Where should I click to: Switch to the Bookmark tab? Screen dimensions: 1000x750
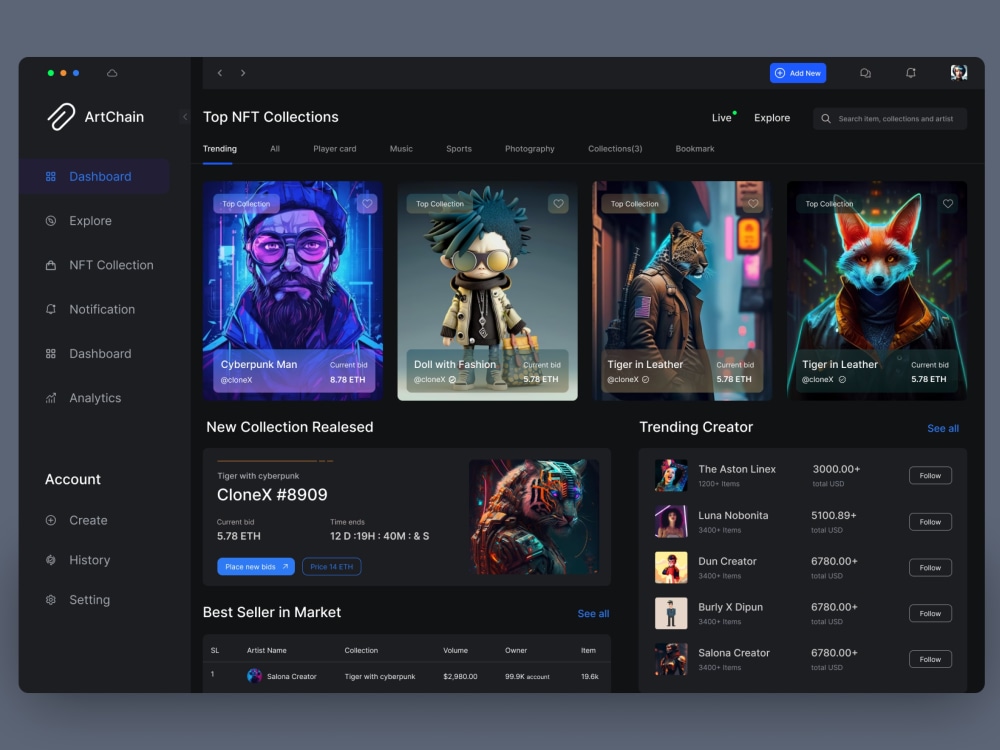coord(695,149)
